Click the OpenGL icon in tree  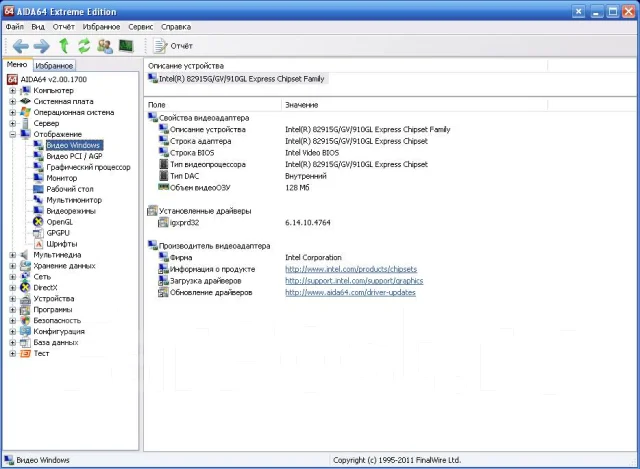[38, 222]
